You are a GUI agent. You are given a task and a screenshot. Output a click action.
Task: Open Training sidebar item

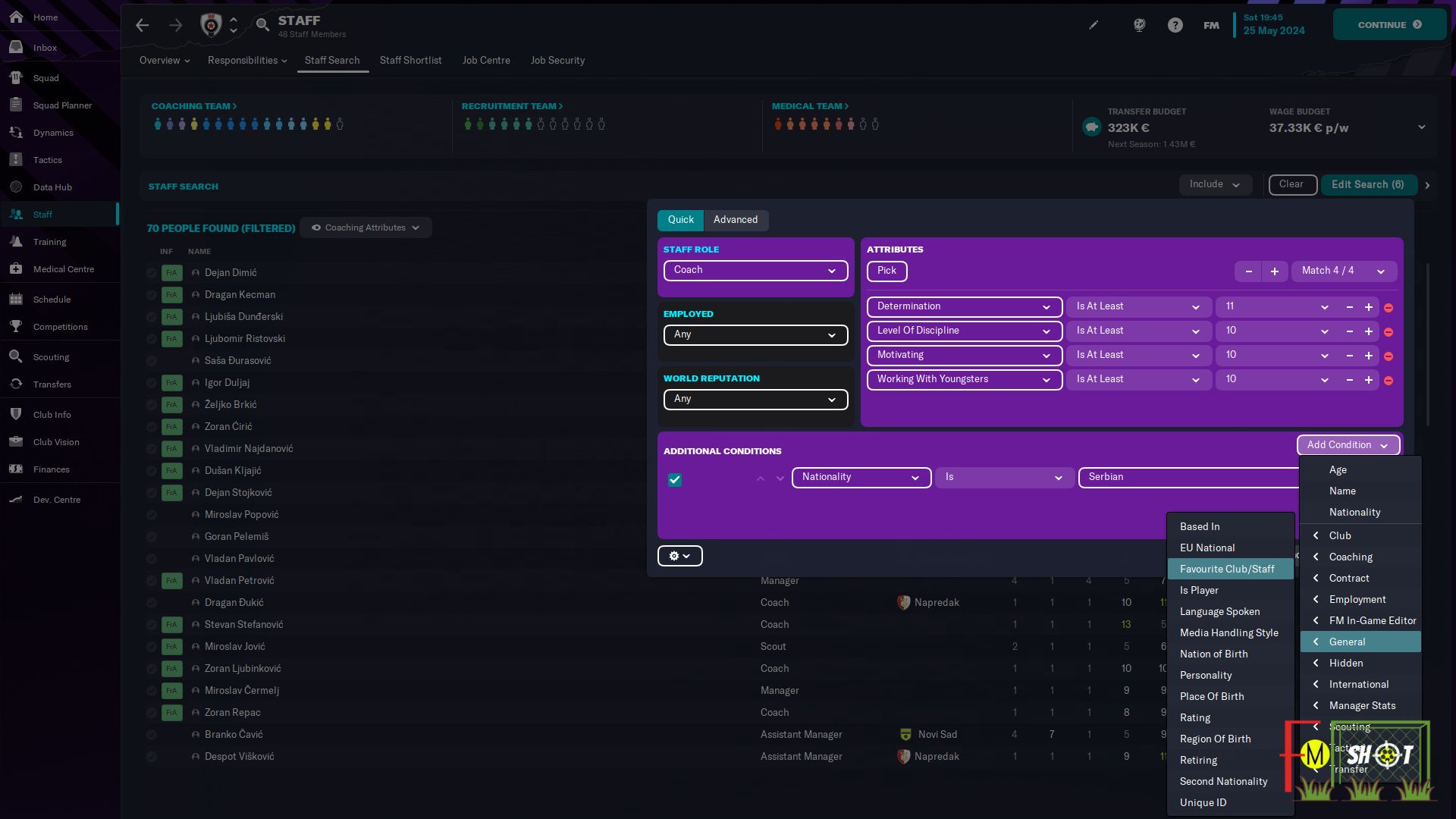click(x=49, y=242)
